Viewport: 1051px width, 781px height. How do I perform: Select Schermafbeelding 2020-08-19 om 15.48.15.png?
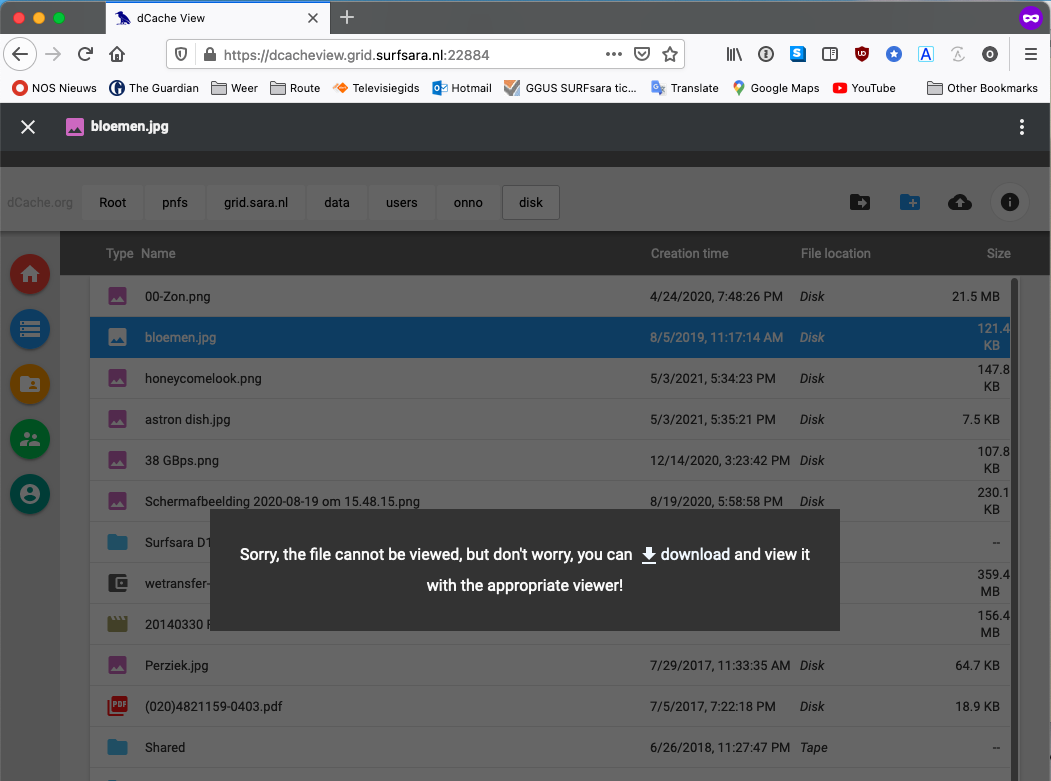coord(550,501)
